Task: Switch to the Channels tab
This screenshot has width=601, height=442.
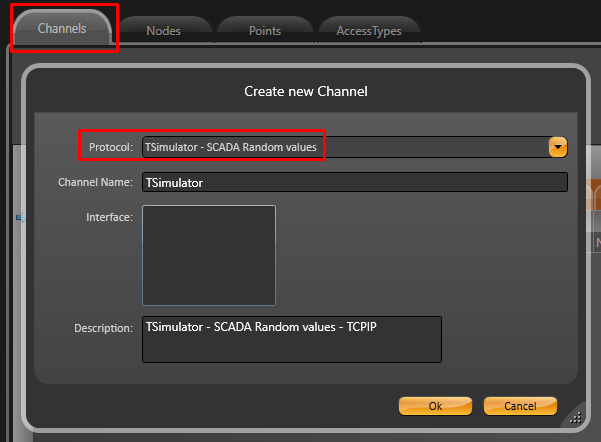Action: 62,30
